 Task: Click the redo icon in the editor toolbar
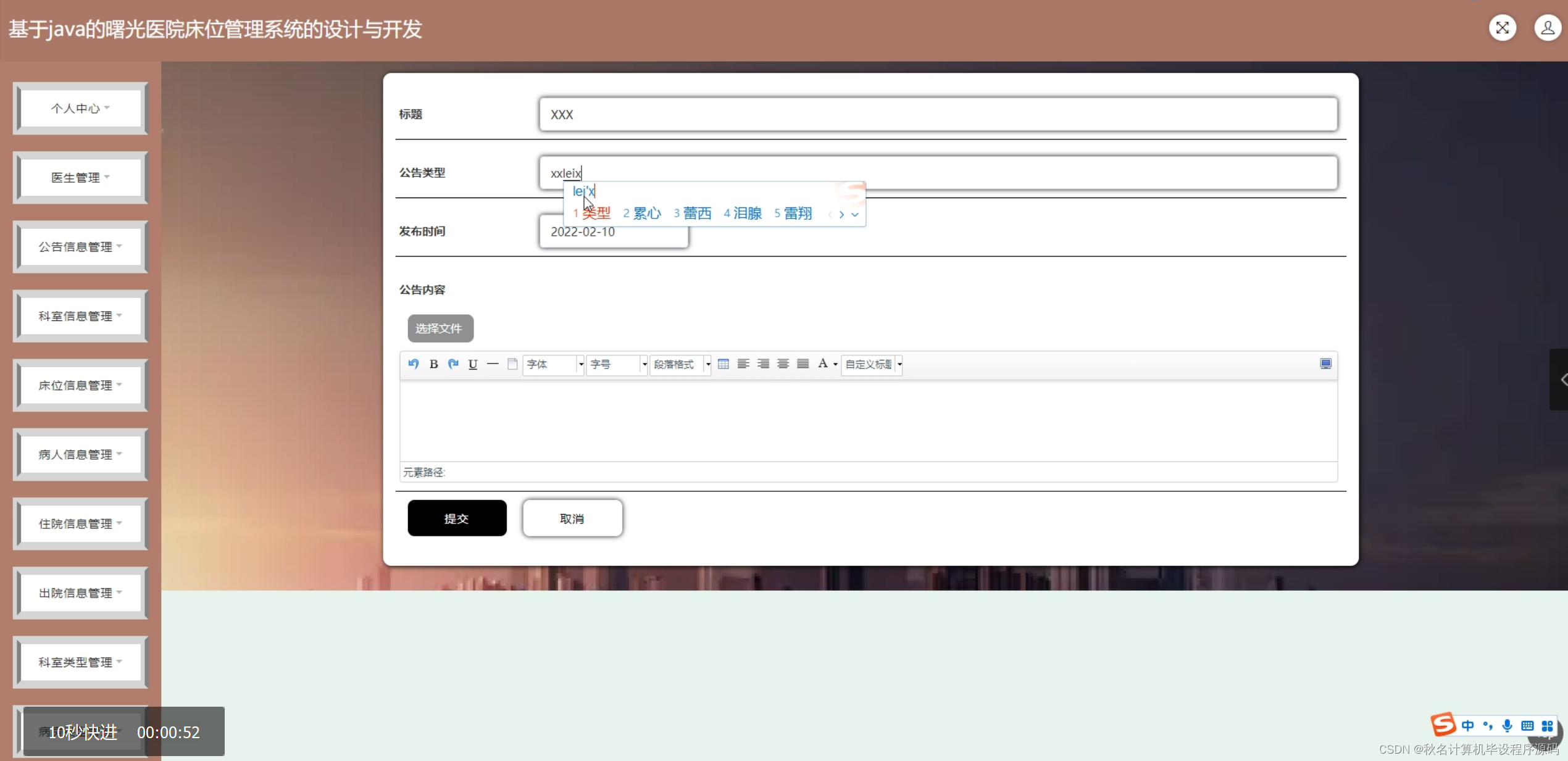(453, 364)
